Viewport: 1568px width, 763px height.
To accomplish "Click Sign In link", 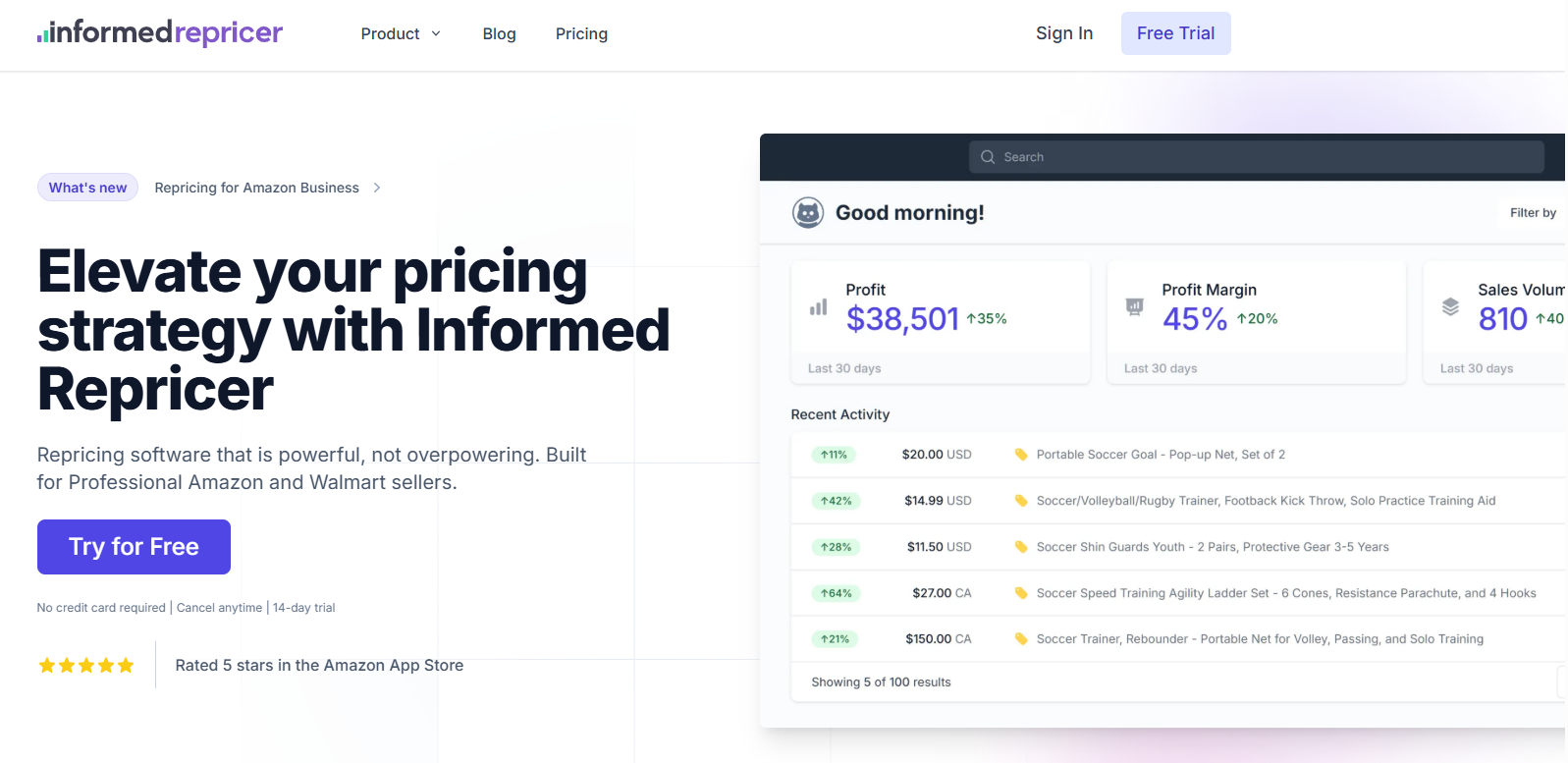I will pyautogui.click(x=1064, y=33).
